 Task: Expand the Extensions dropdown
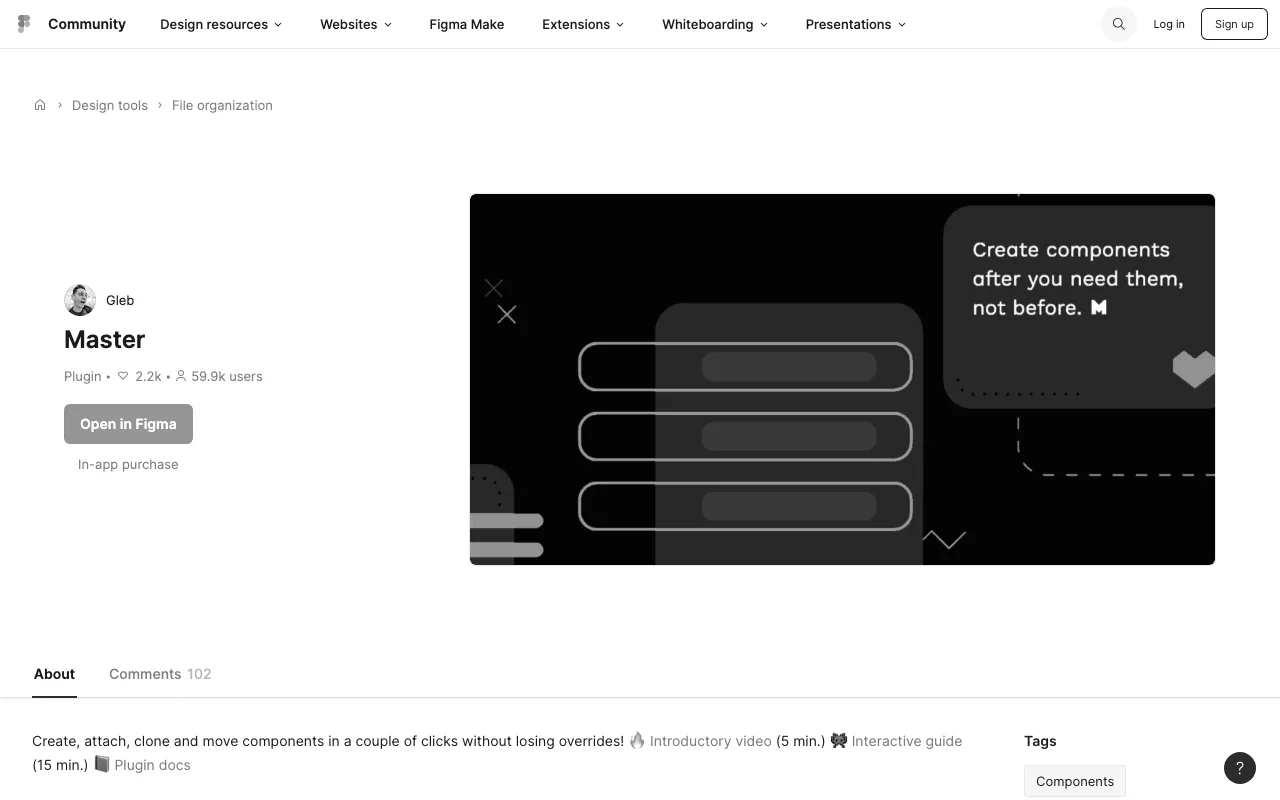[x=583, y=24]
